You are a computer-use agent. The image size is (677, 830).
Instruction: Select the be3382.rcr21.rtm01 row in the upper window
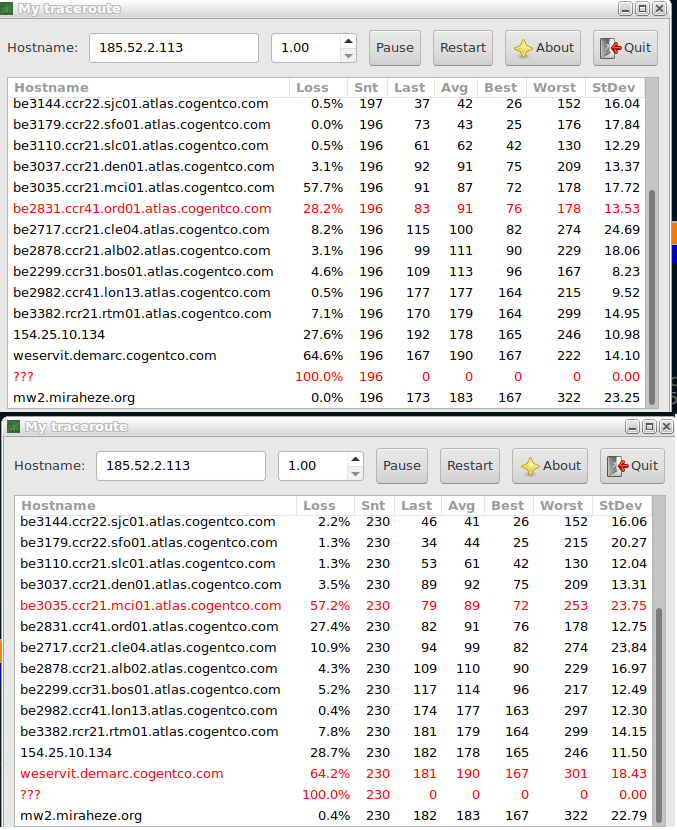[x=327, y=314]
